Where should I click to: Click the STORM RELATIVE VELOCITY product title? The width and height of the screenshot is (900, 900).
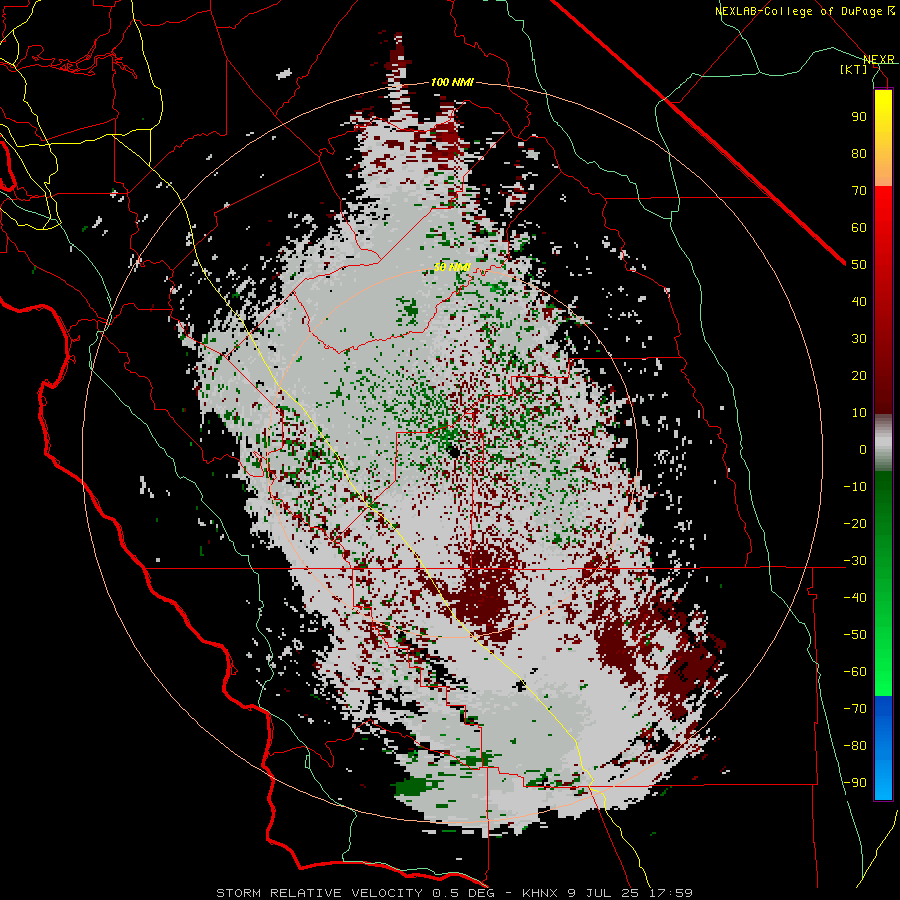(319, 893)
